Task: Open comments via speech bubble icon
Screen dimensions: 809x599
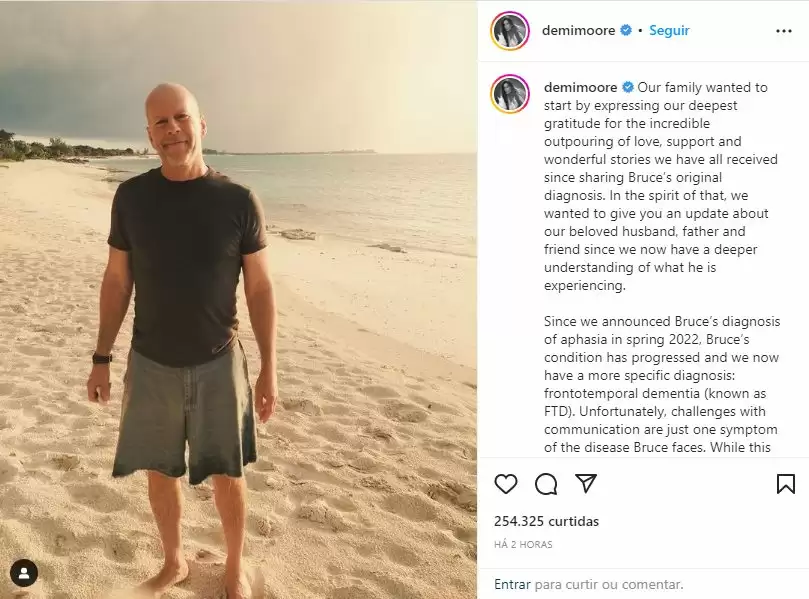Action: point(546,484)
